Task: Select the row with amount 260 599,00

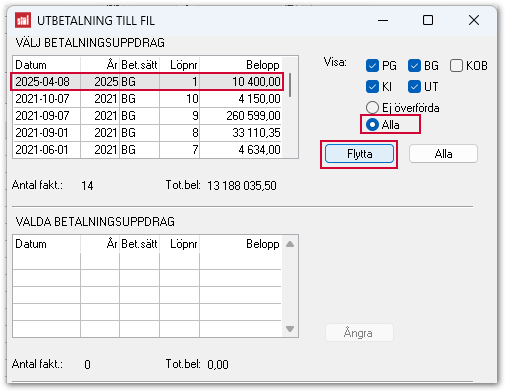Action: pyautogui.click(x=147, y=116)
